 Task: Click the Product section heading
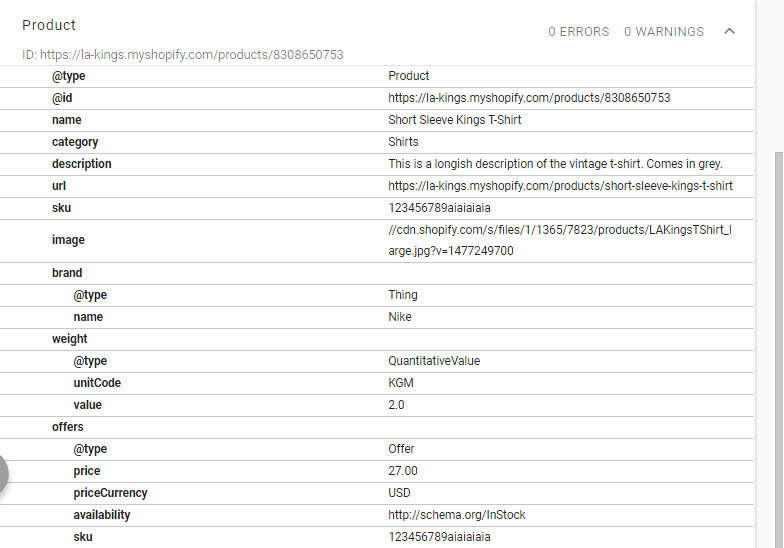[48, 25]
